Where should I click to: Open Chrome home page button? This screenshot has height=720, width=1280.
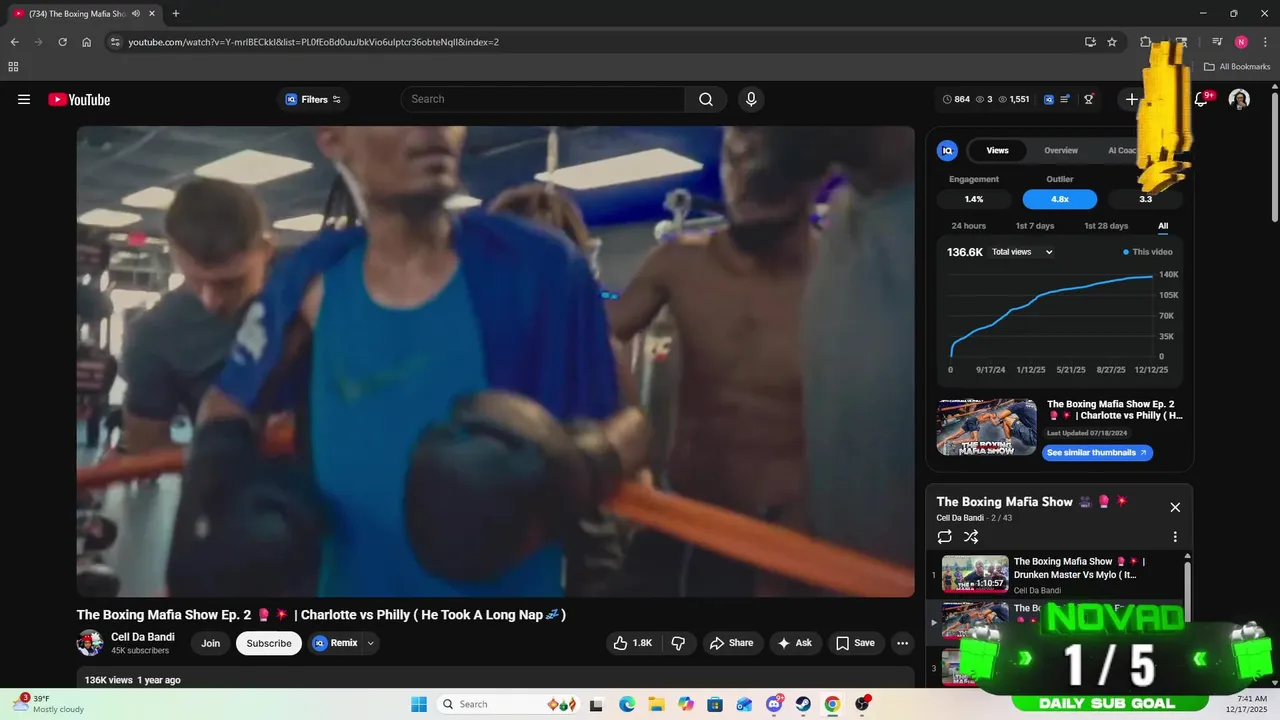coord(87,42)
